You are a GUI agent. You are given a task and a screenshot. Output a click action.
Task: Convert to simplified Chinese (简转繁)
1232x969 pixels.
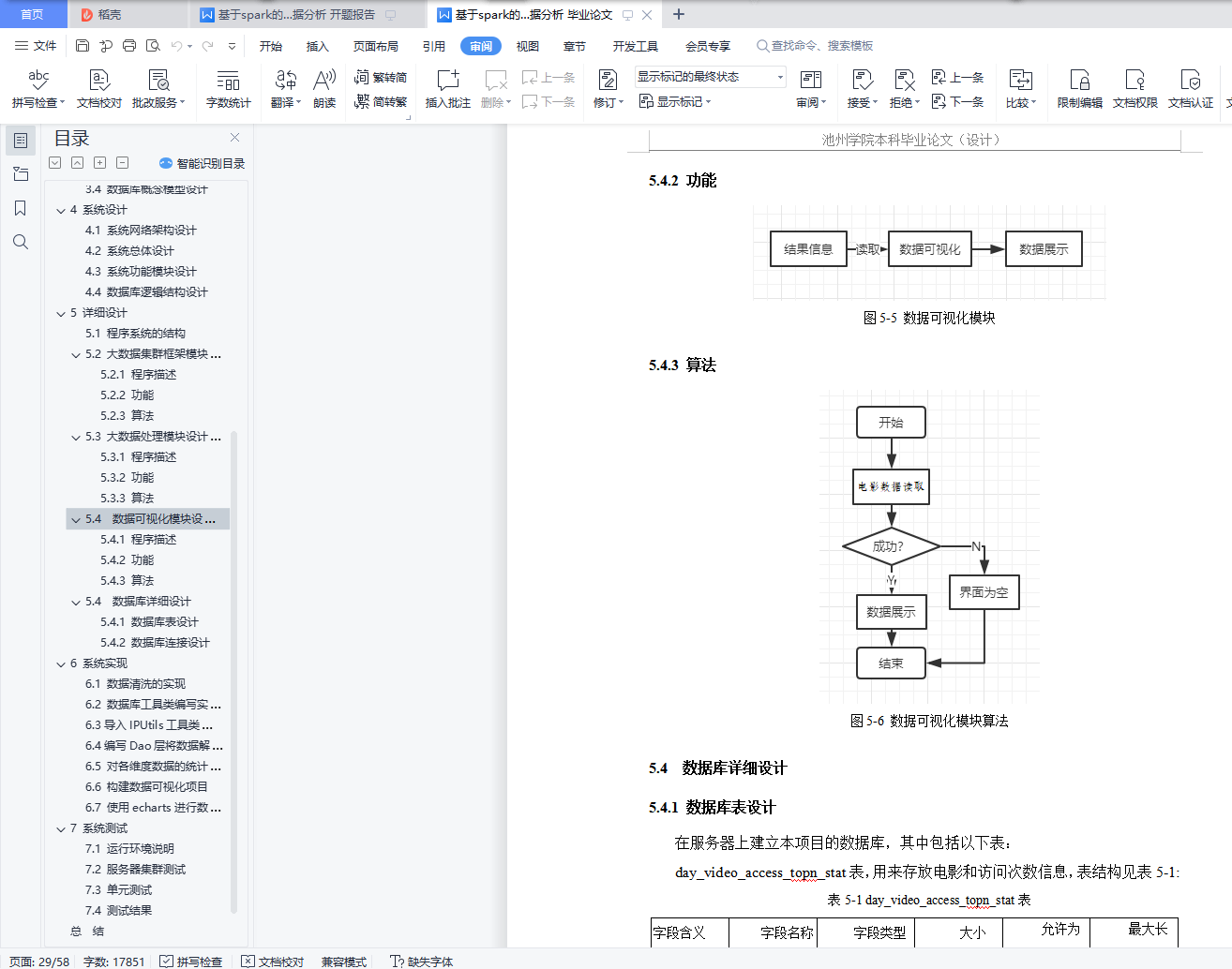381,101
